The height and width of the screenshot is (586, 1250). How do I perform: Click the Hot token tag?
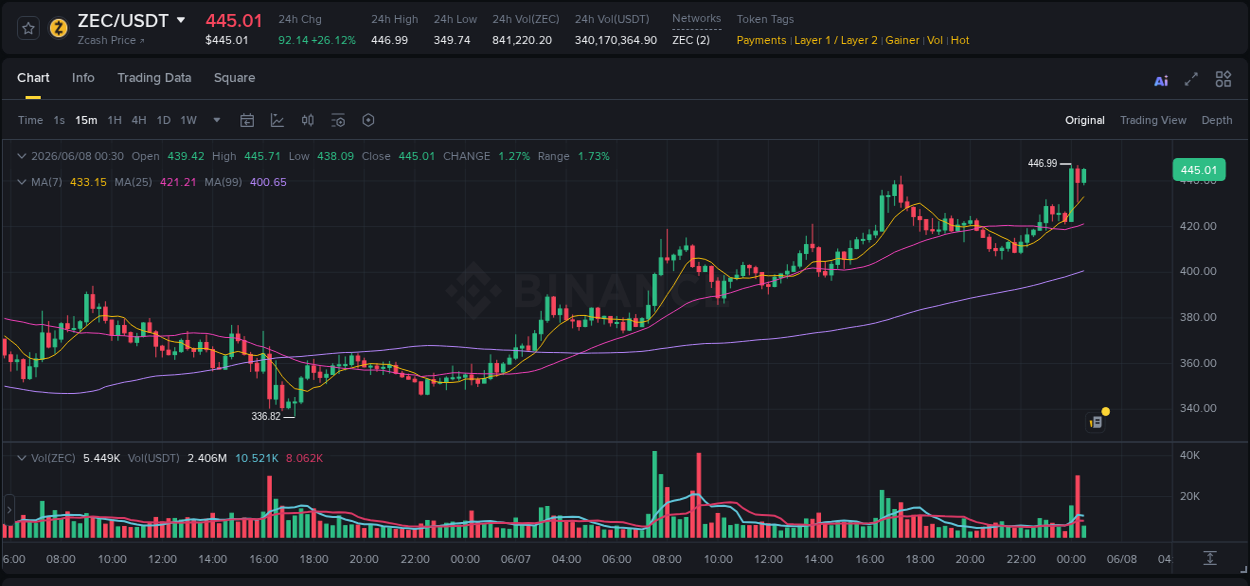960,40
